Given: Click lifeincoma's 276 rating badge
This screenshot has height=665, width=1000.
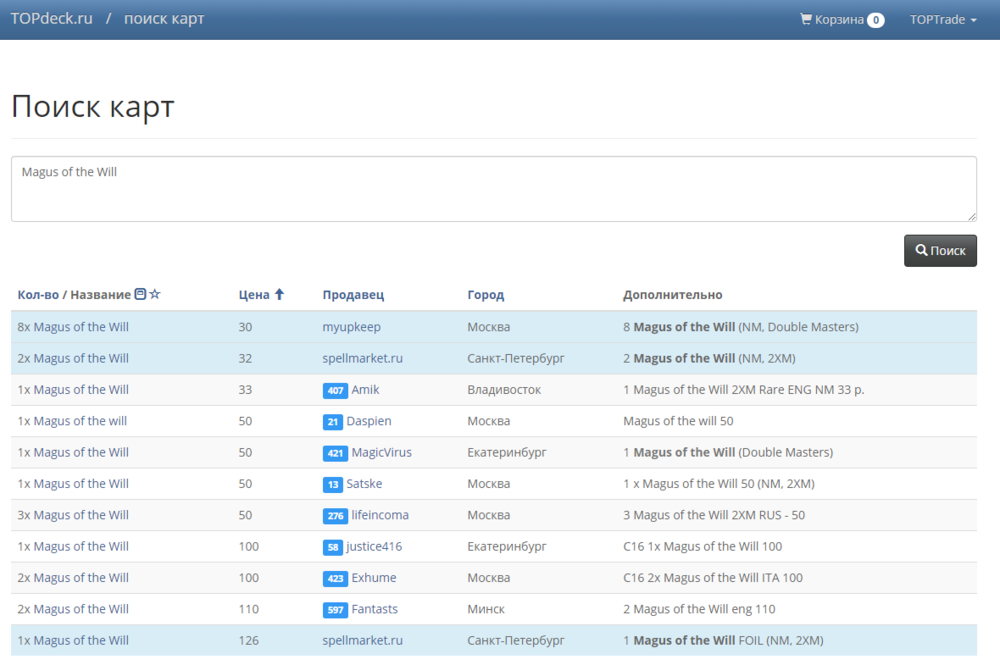Looking at the screenshot, I should [335, 516].
